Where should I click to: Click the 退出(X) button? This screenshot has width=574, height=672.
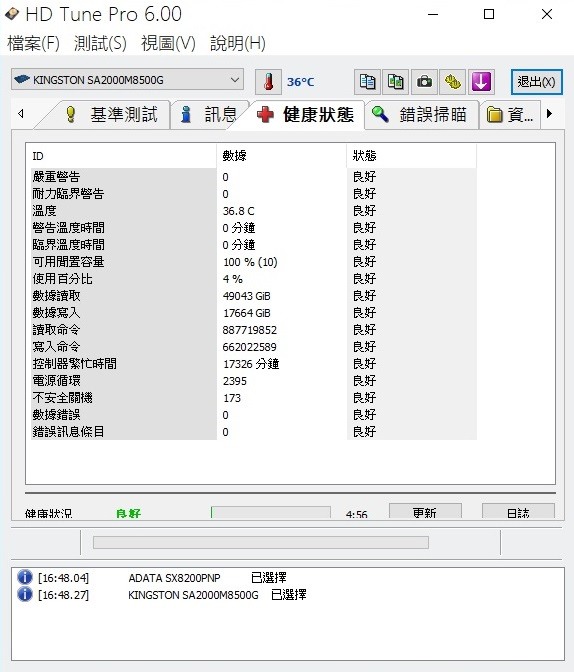coord(536,81)
